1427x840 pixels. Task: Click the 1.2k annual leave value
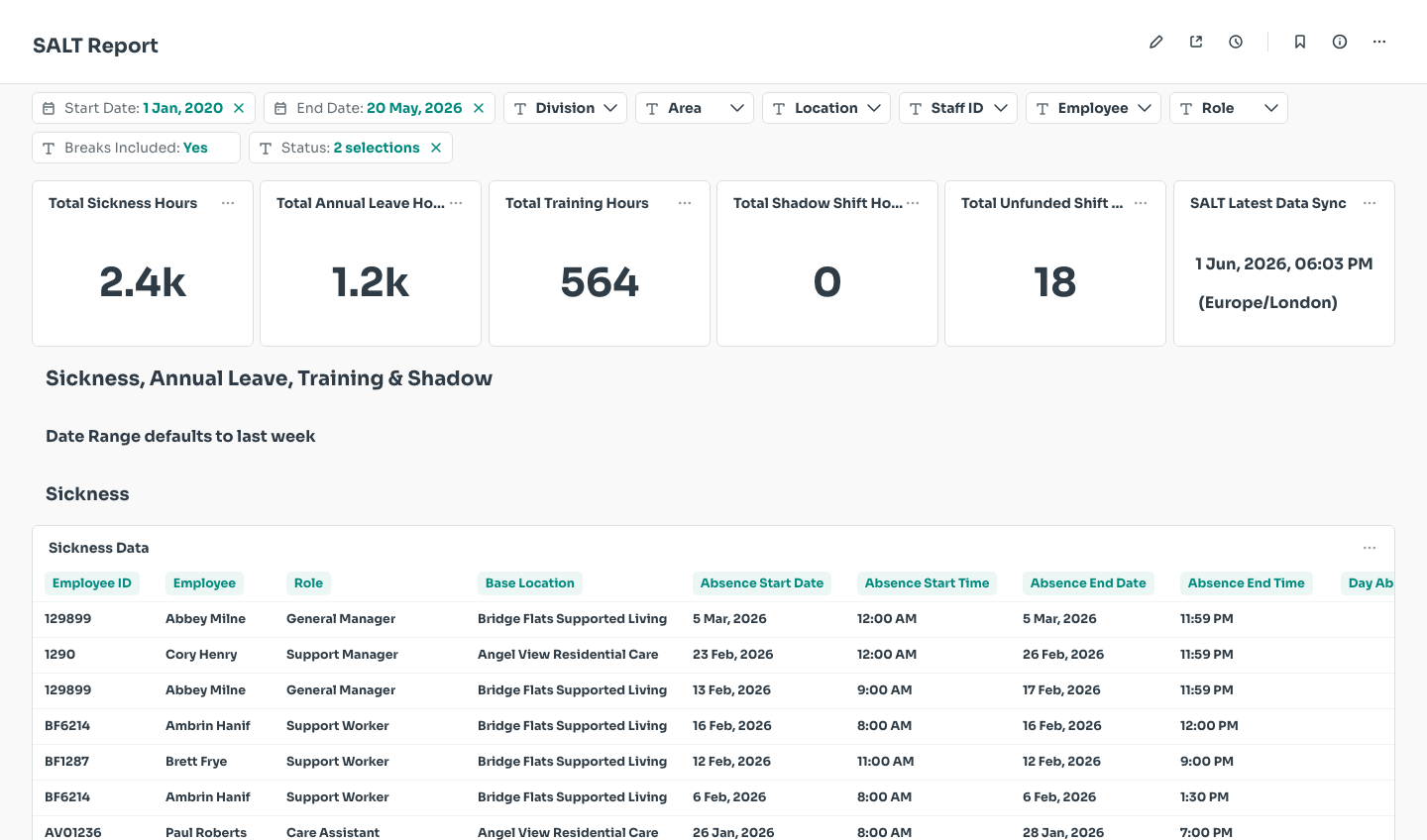(x=371, y=282)
